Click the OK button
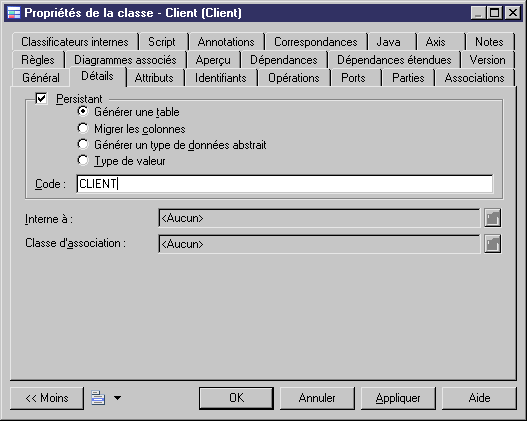Viewport: 527px width, 421px height. [236, 398]
